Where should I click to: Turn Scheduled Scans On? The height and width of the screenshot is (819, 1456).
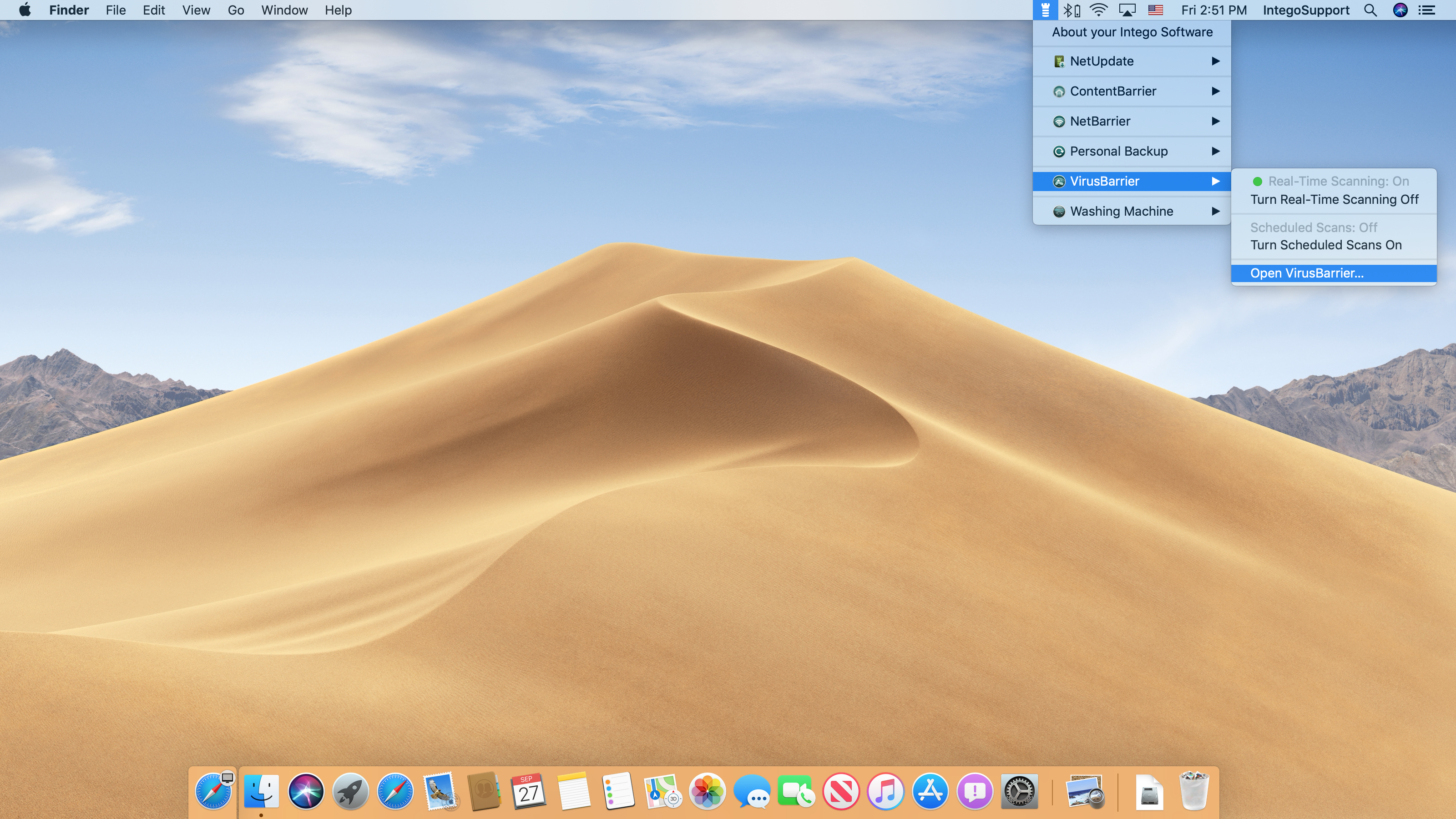coord(1334,245)
